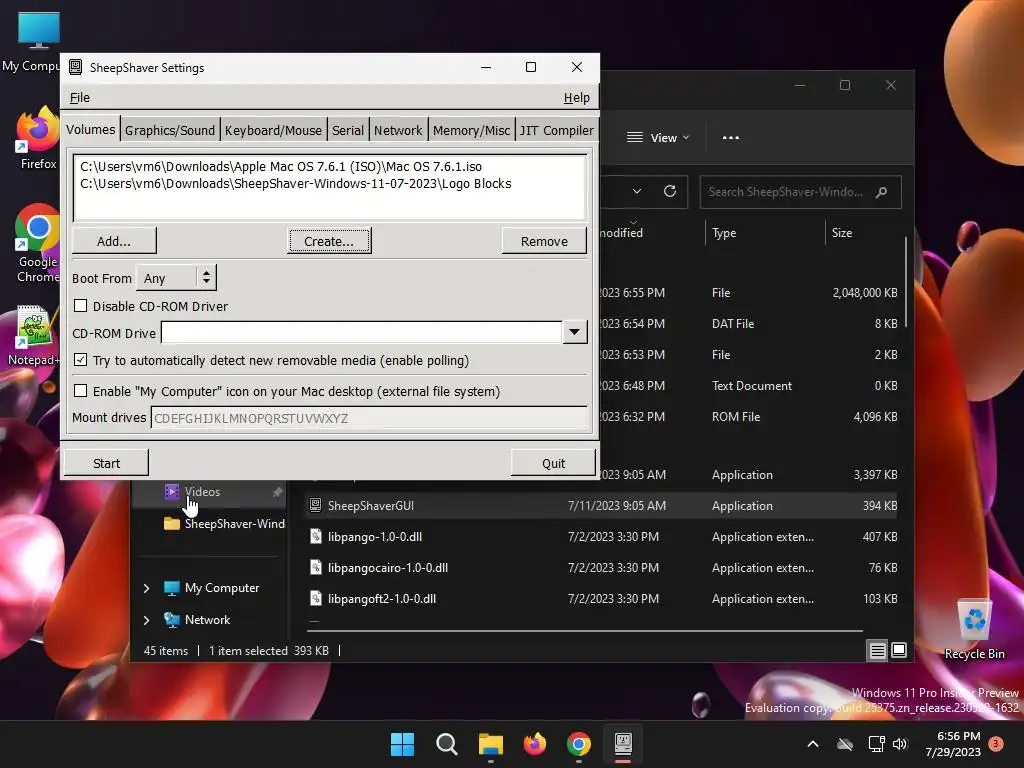Click the Remove volume button
Image resolution: width=1024 pixels, height=768 pixels.
[x=544, y=241]
